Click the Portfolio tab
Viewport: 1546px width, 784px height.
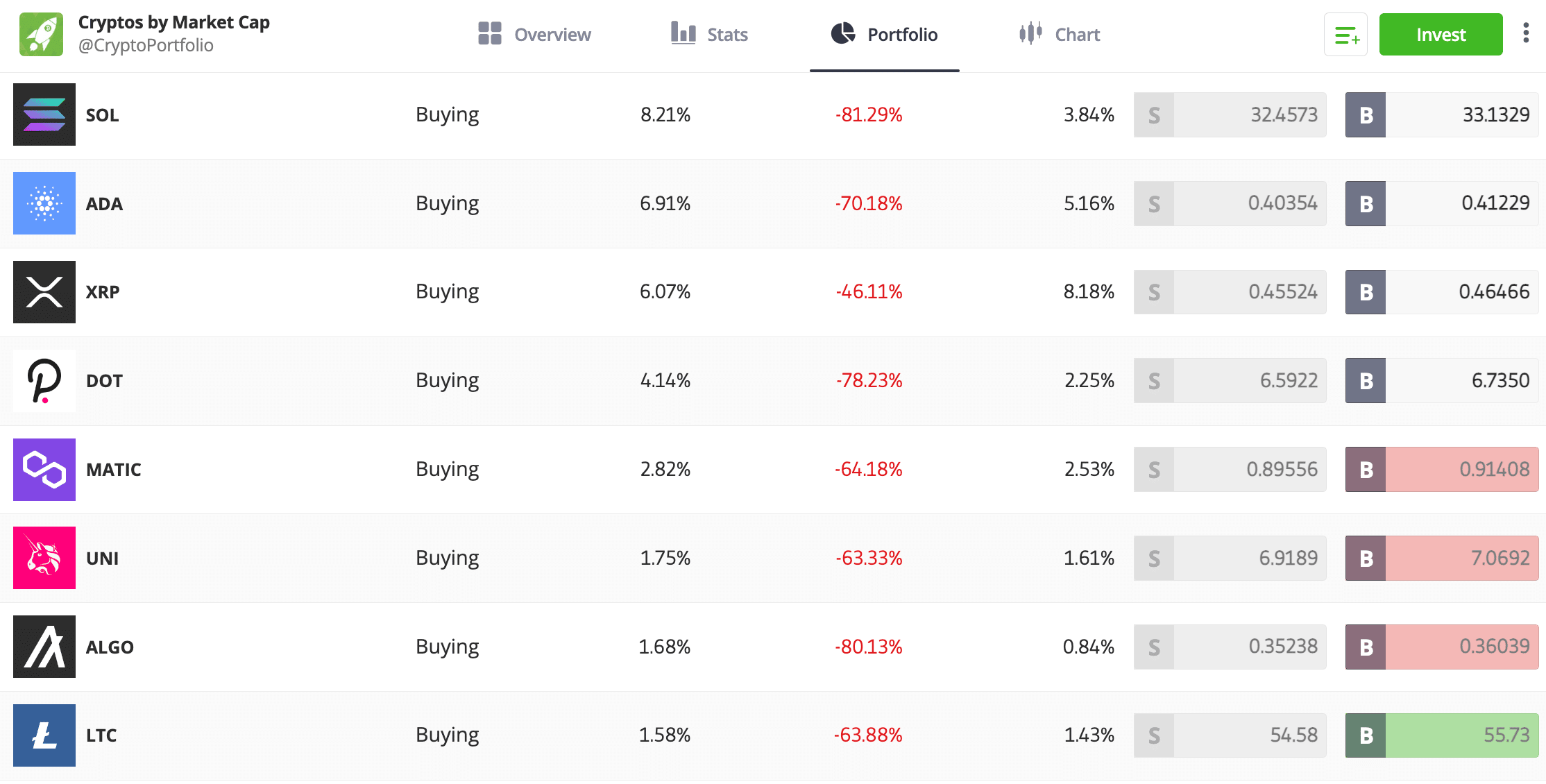click(884, 34)
